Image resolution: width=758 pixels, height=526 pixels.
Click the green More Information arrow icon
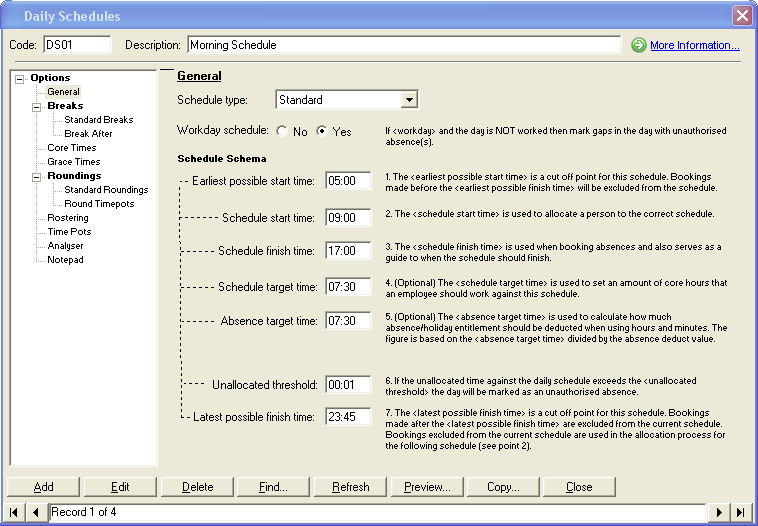coord(639,45)
